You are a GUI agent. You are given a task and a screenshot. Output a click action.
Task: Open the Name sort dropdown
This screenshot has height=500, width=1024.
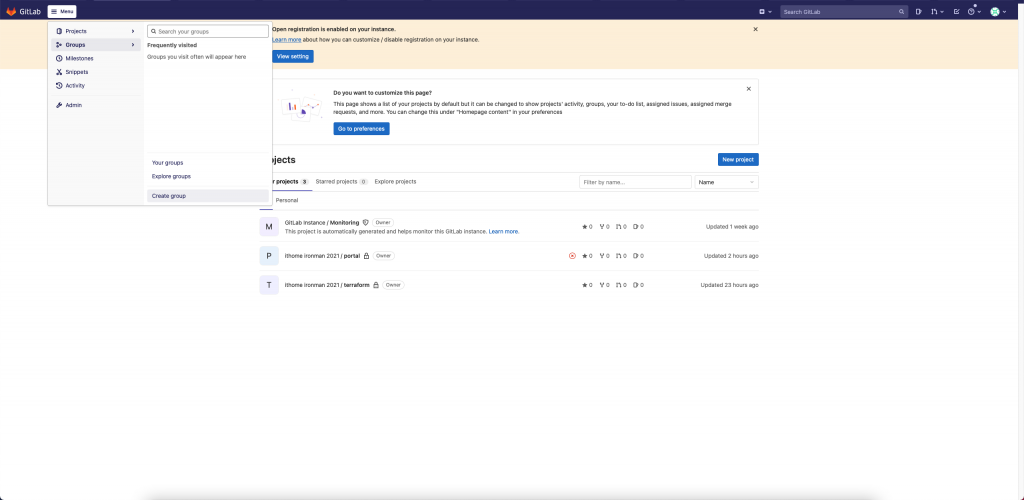pos(727,182)
